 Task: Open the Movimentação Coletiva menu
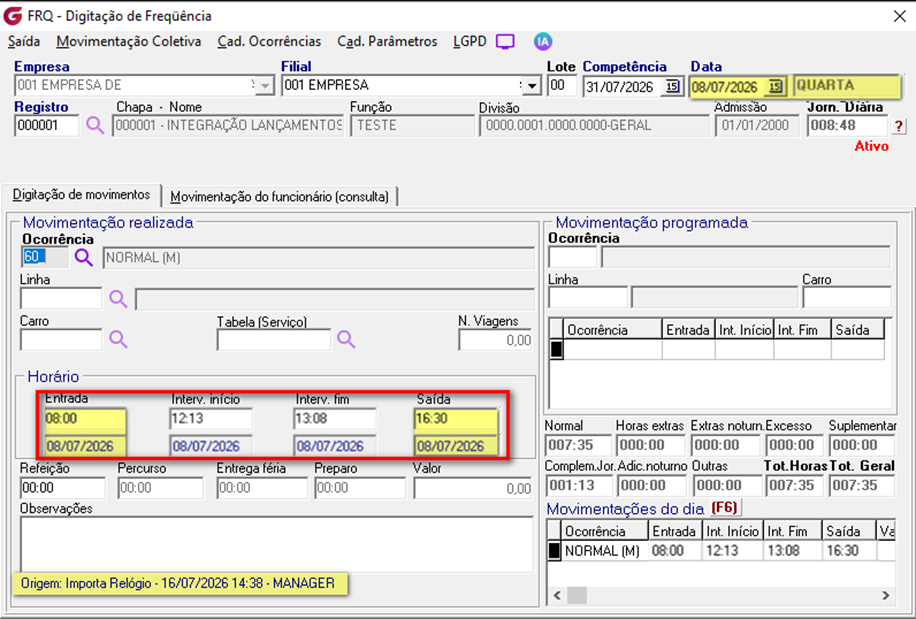click(x=129, y=41)
